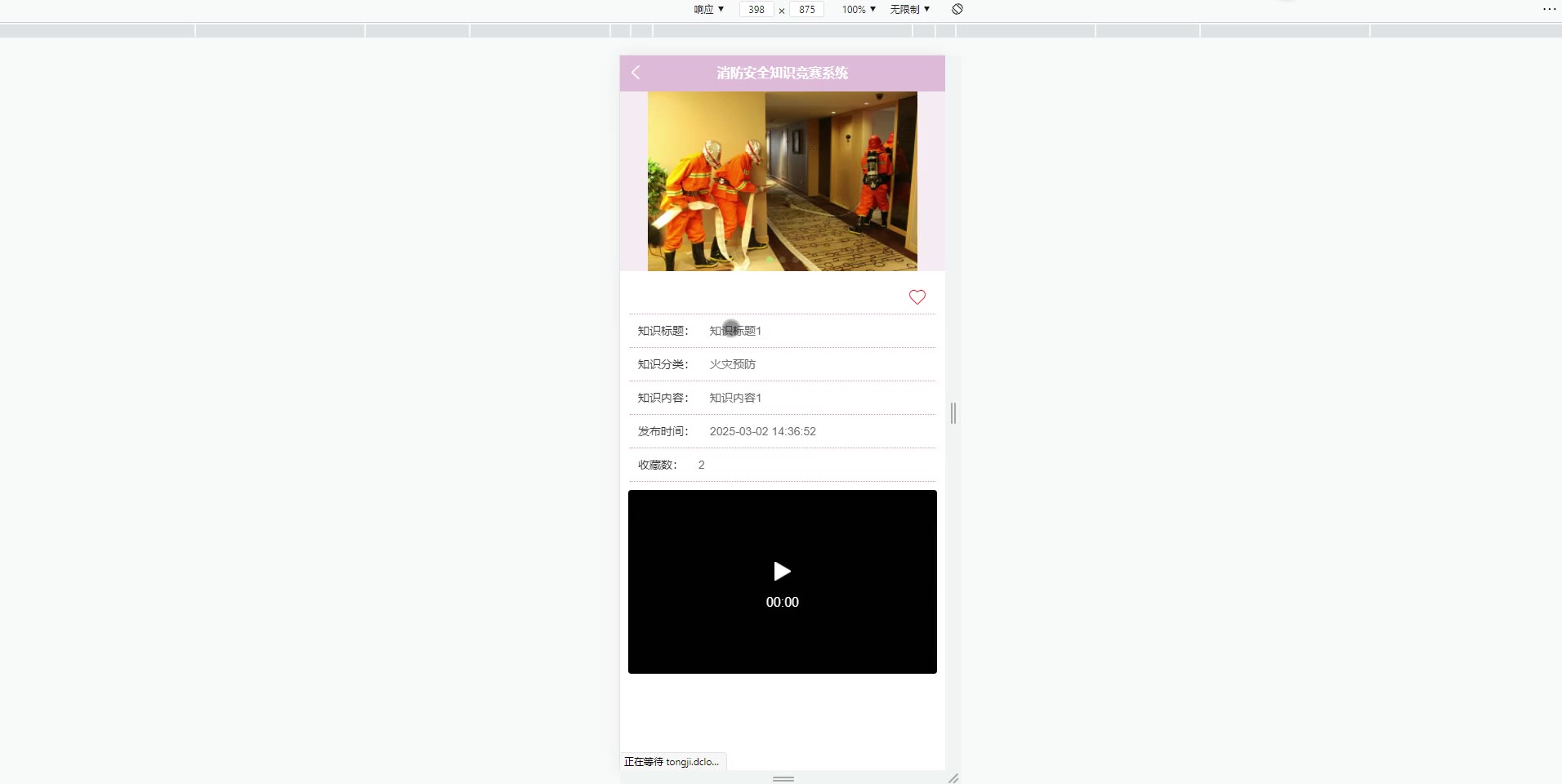Select the category value 火灾预防
The image size is (1562, 784).
(x=733, y=364)
